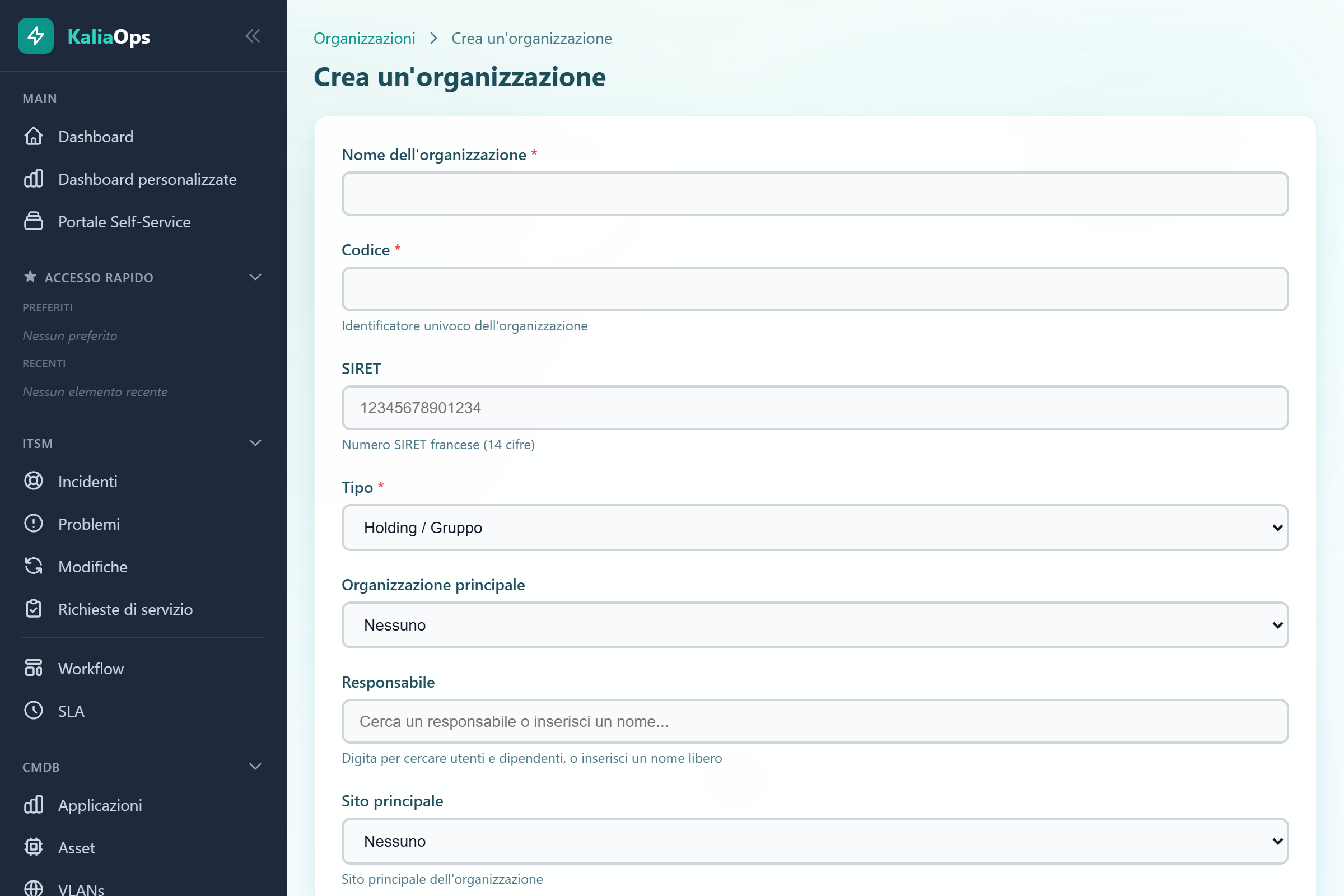1344x896 pixels.
Task: Click the SLA clock icon
Action: (x=34, y=710)
